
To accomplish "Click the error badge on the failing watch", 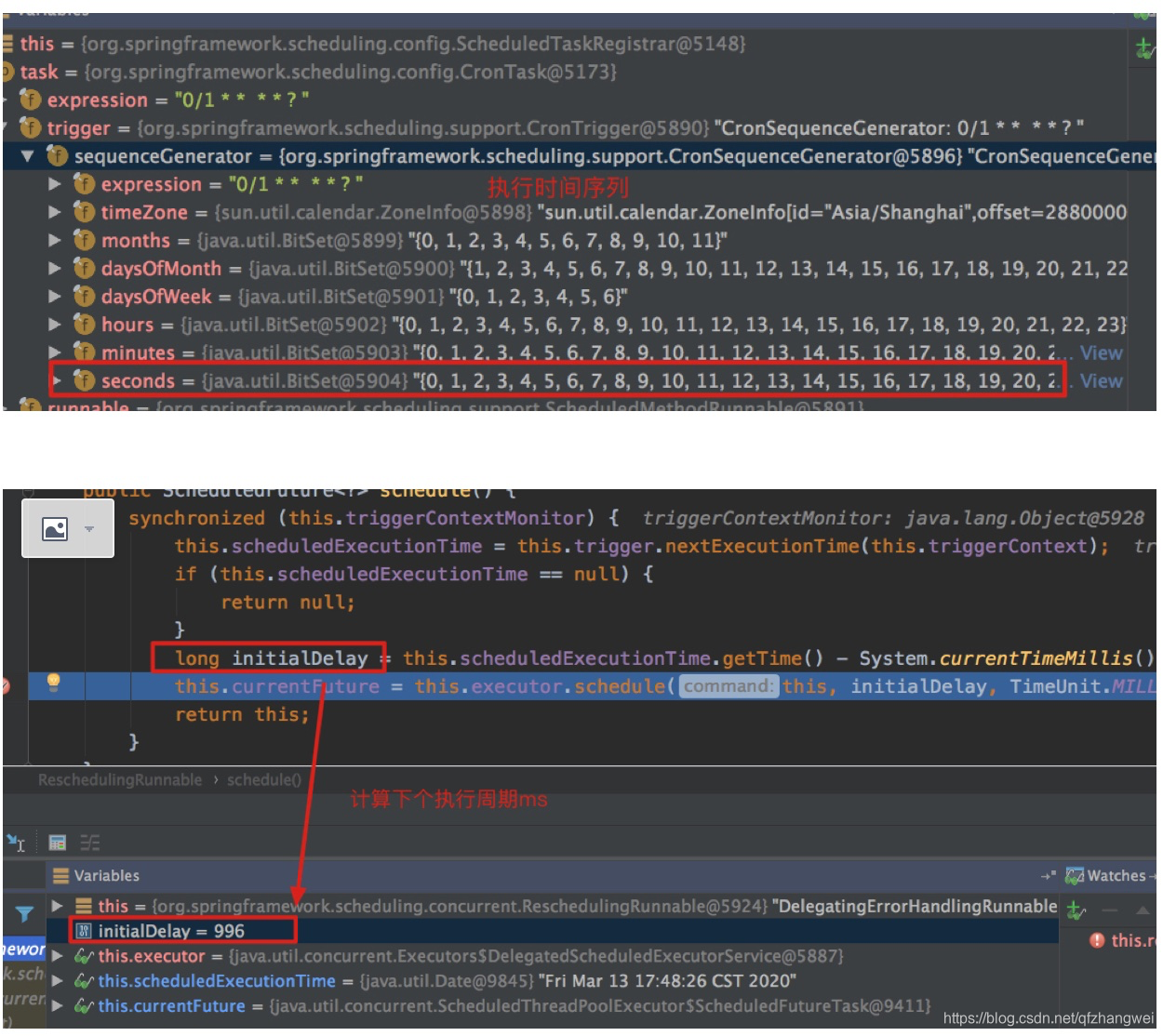I will [x=1099, y=940].
